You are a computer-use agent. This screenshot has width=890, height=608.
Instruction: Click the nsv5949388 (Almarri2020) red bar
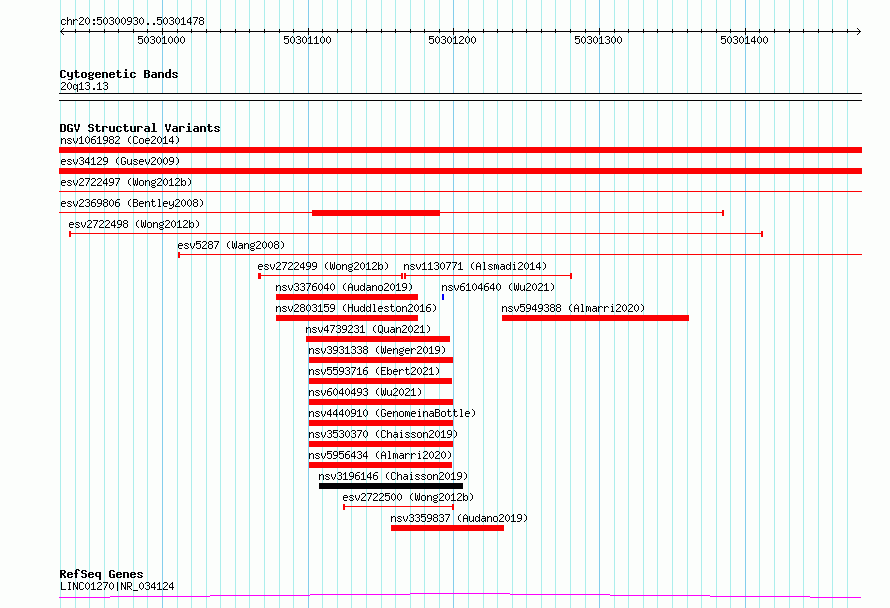click(595, 318)
